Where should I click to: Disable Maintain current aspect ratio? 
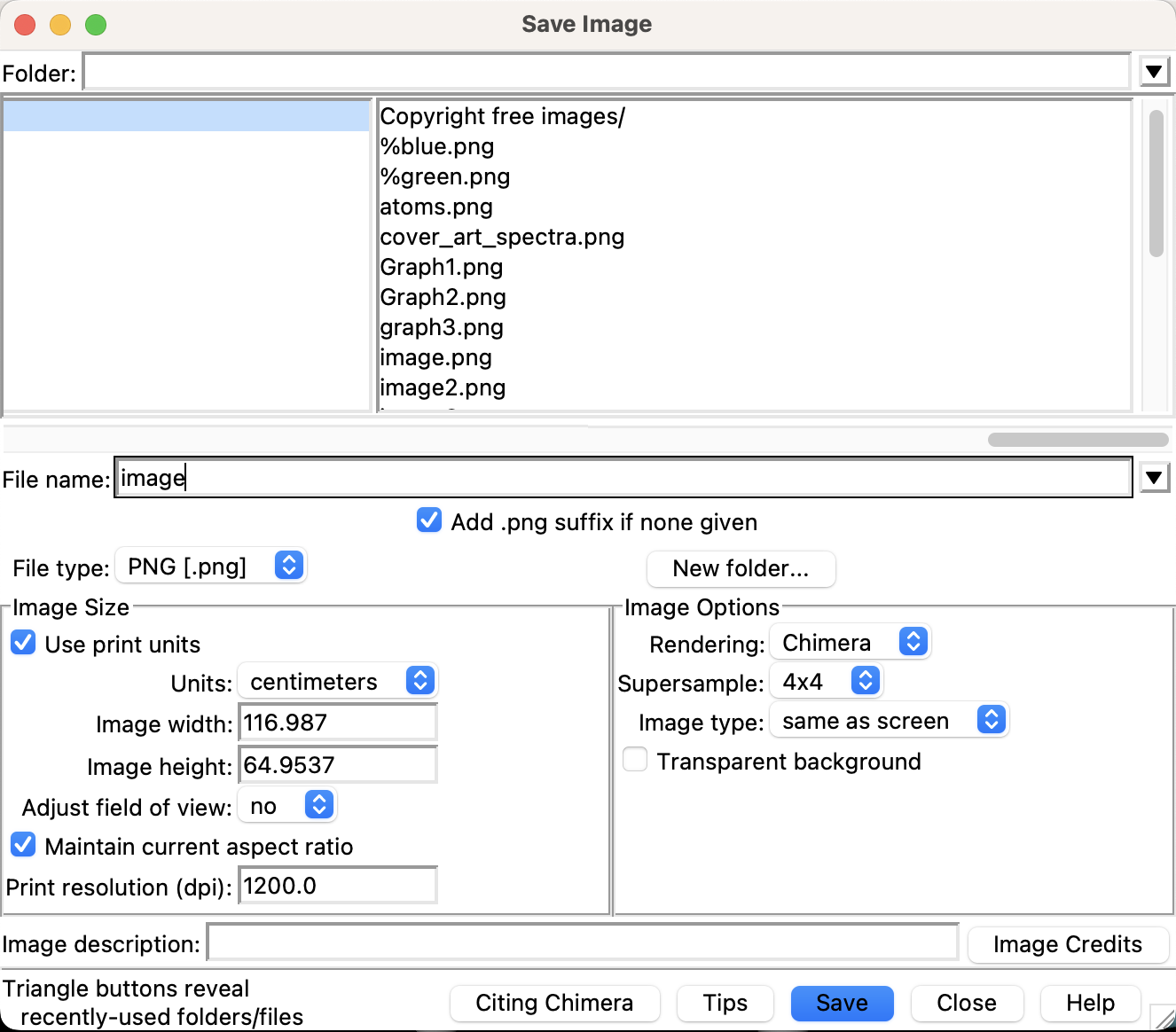tap(24, 845)
